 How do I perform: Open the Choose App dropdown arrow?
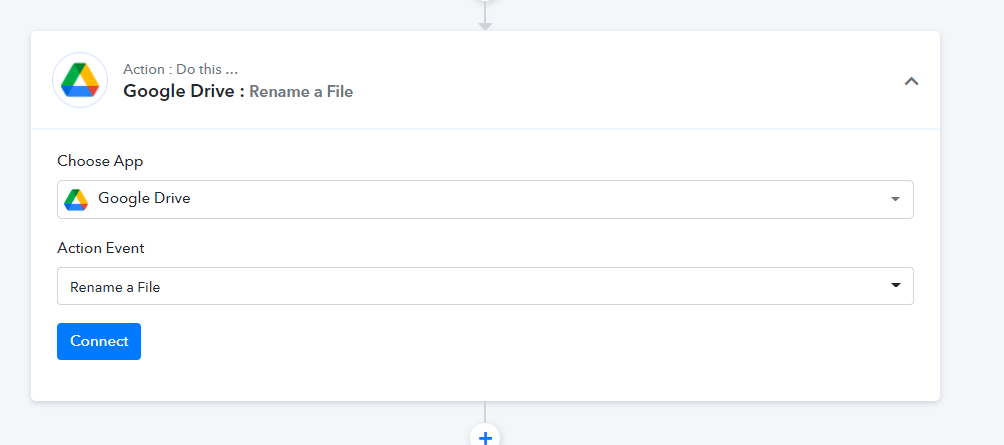[x=895, y=199]
